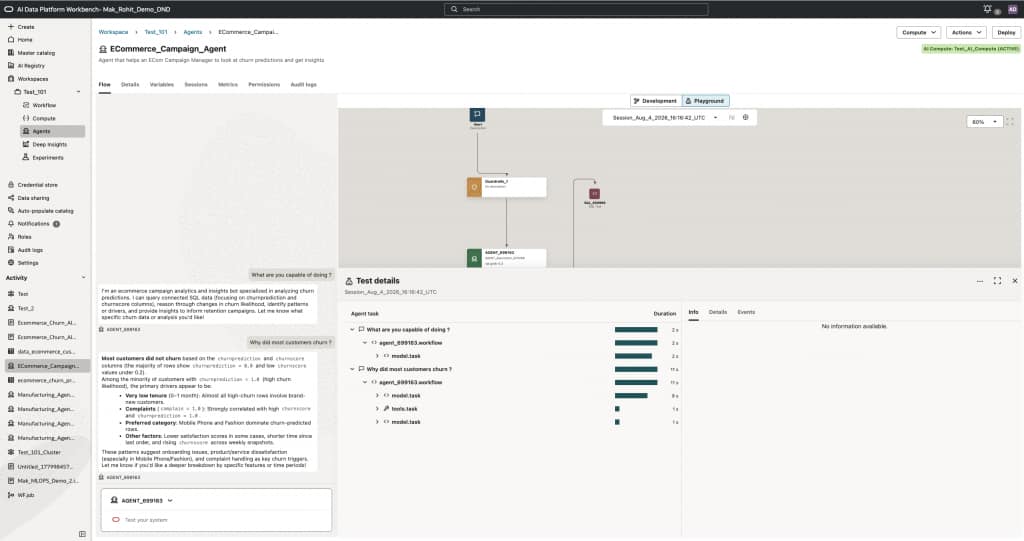This screenshot has width=1024, height=541.
Task: Close the Test details panel
Action: [x=1015, y=281]
